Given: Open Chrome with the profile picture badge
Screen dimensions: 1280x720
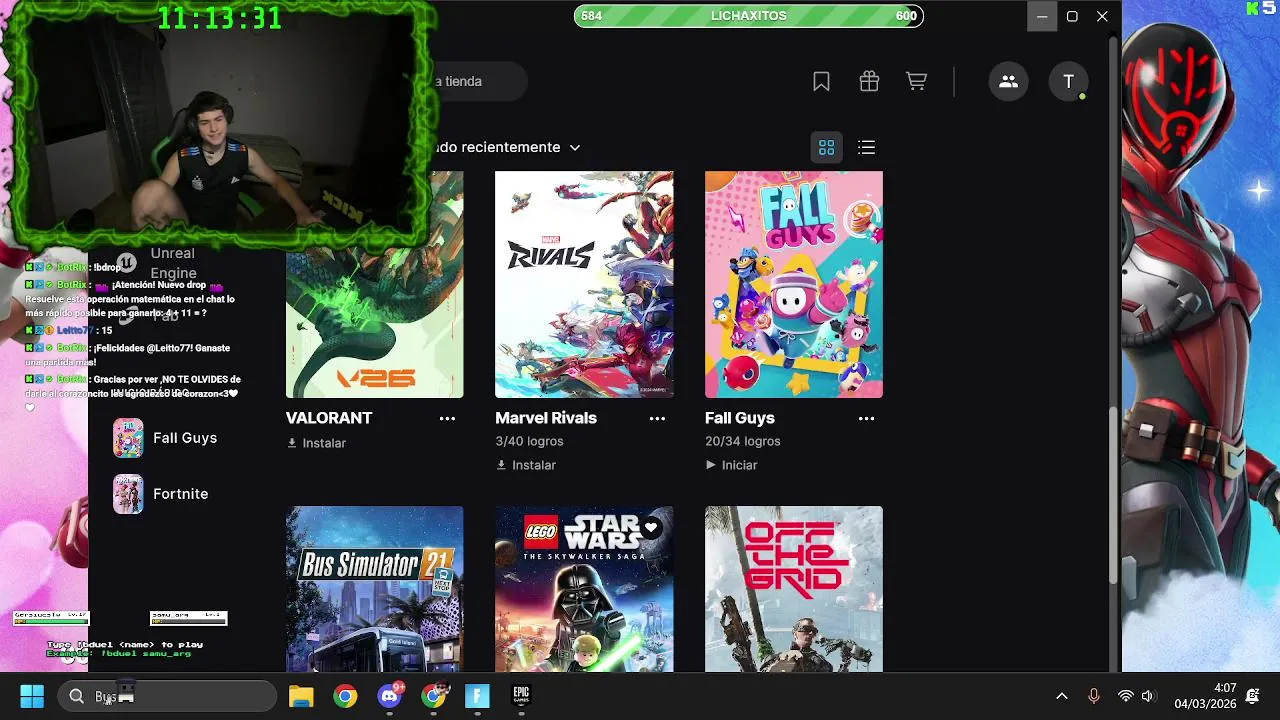Looking at the screenshot, I should pos(434,696).
